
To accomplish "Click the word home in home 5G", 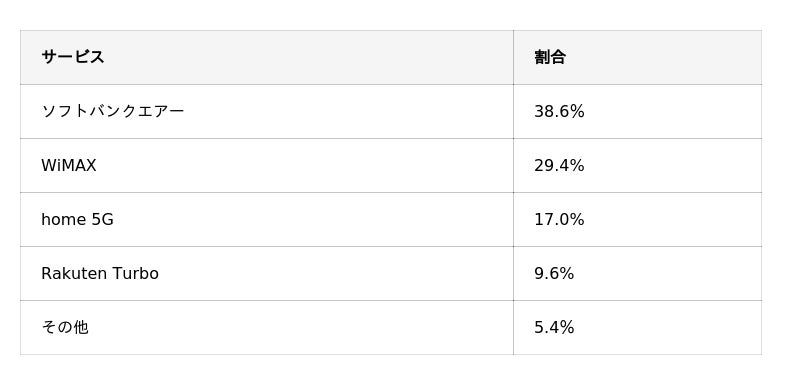I will 64,219.
